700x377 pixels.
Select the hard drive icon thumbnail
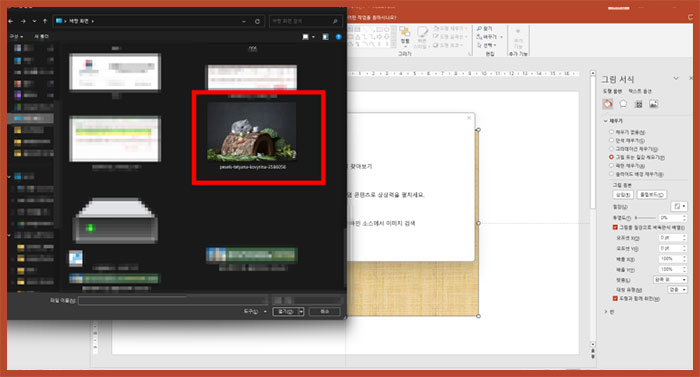click(115, 221)
